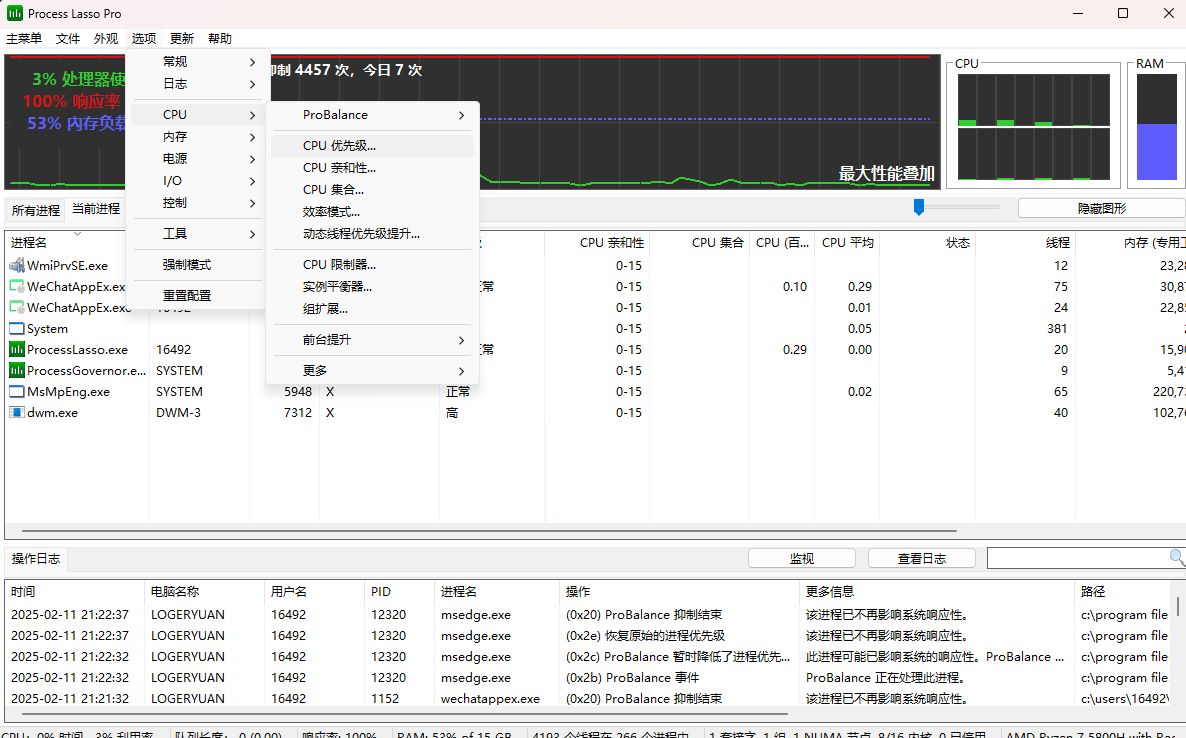This screenshot has width=1186, height=738.
Task: Open 动态线程优先级提升... option
Action: click(372, 234)
